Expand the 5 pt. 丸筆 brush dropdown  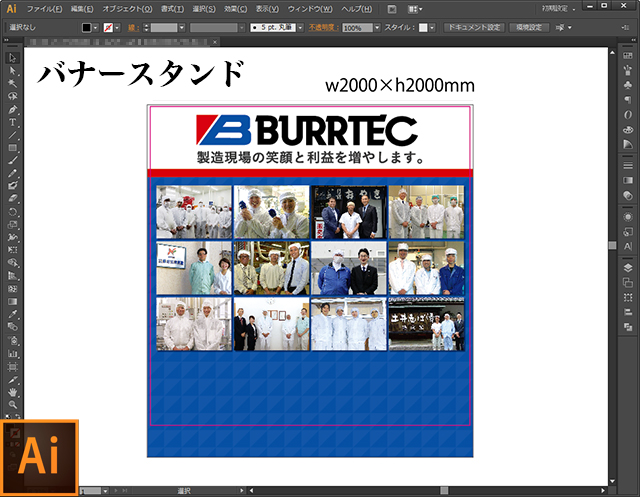(301, 27)
